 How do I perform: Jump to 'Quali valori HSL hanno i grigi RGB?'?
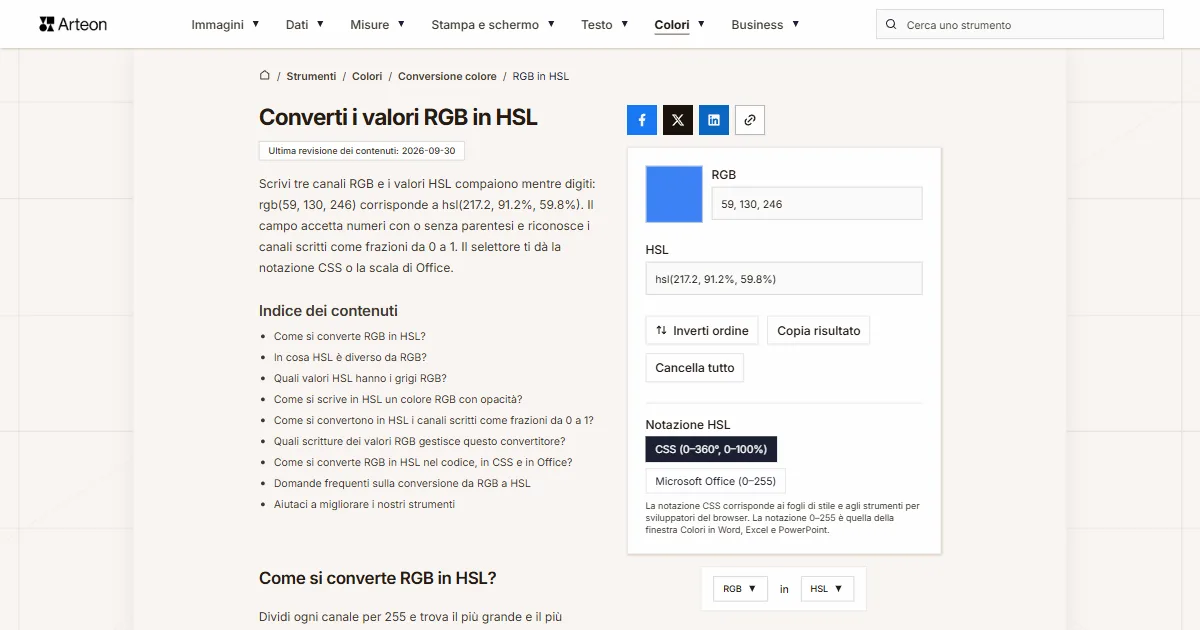360,378
